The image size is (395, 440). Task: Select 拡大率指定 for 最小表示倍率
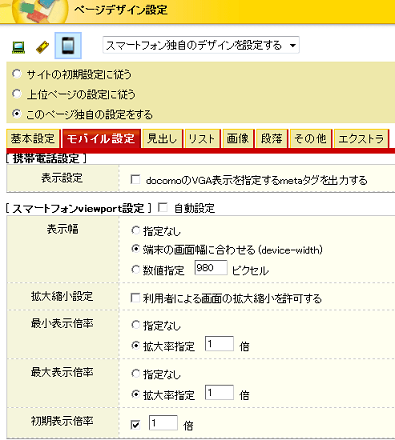click(x=135, y=345)
